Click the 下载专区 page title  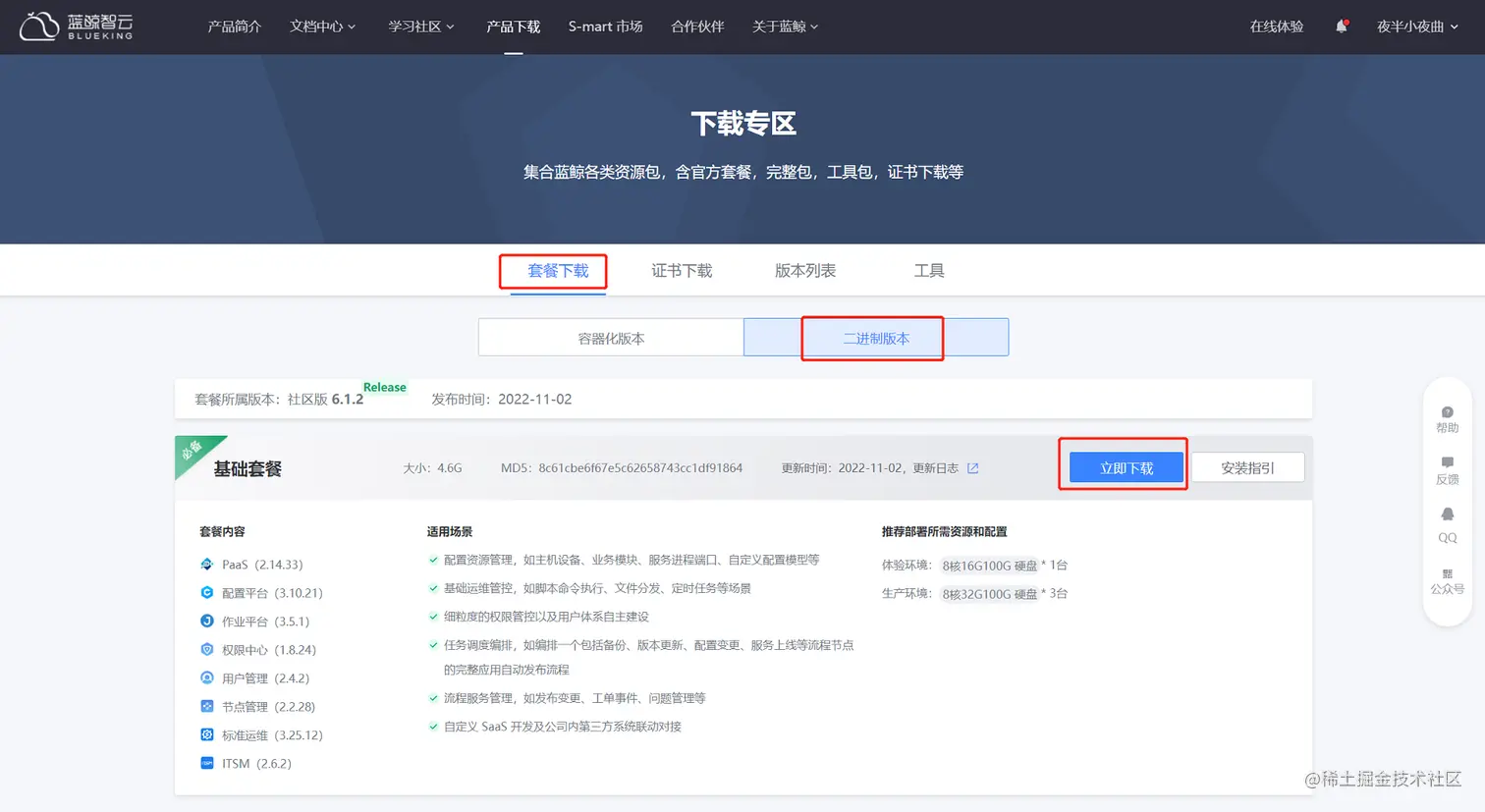742,124
